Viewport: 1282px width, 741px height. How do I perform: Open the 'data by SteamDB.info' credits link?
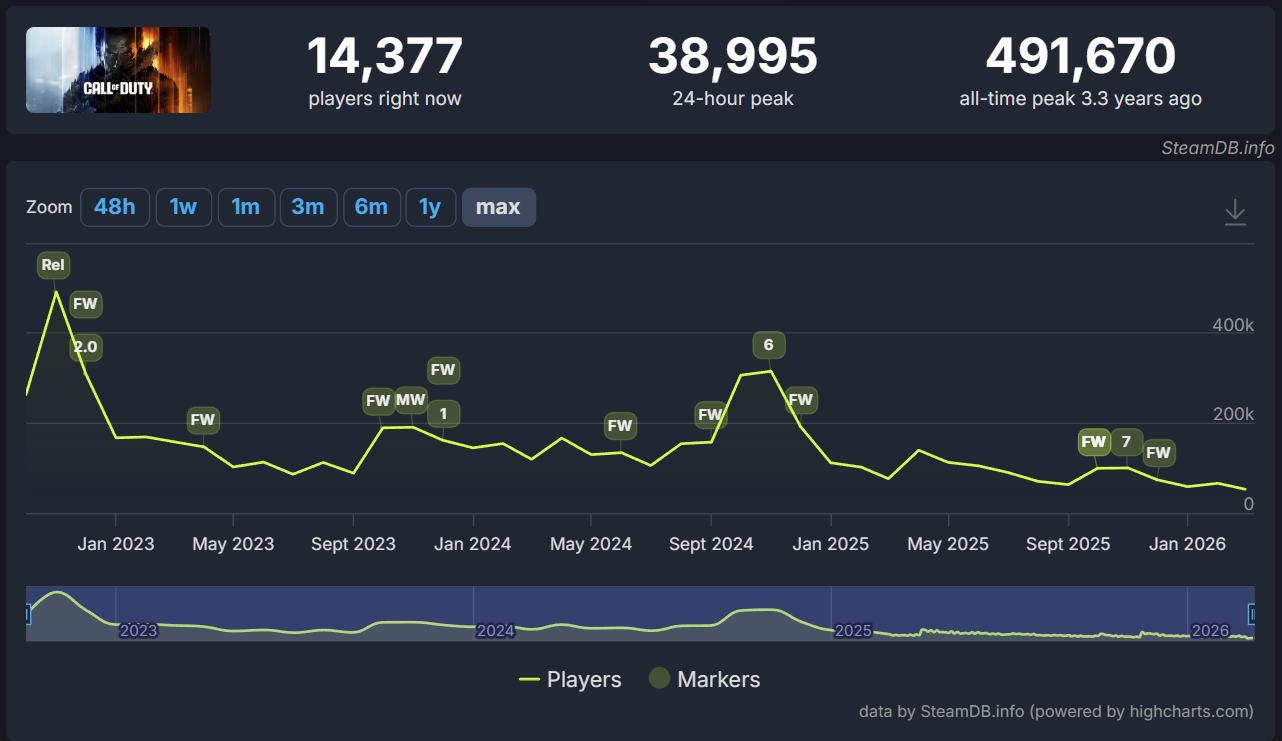pyautogui.click(x=1056, y=711)
